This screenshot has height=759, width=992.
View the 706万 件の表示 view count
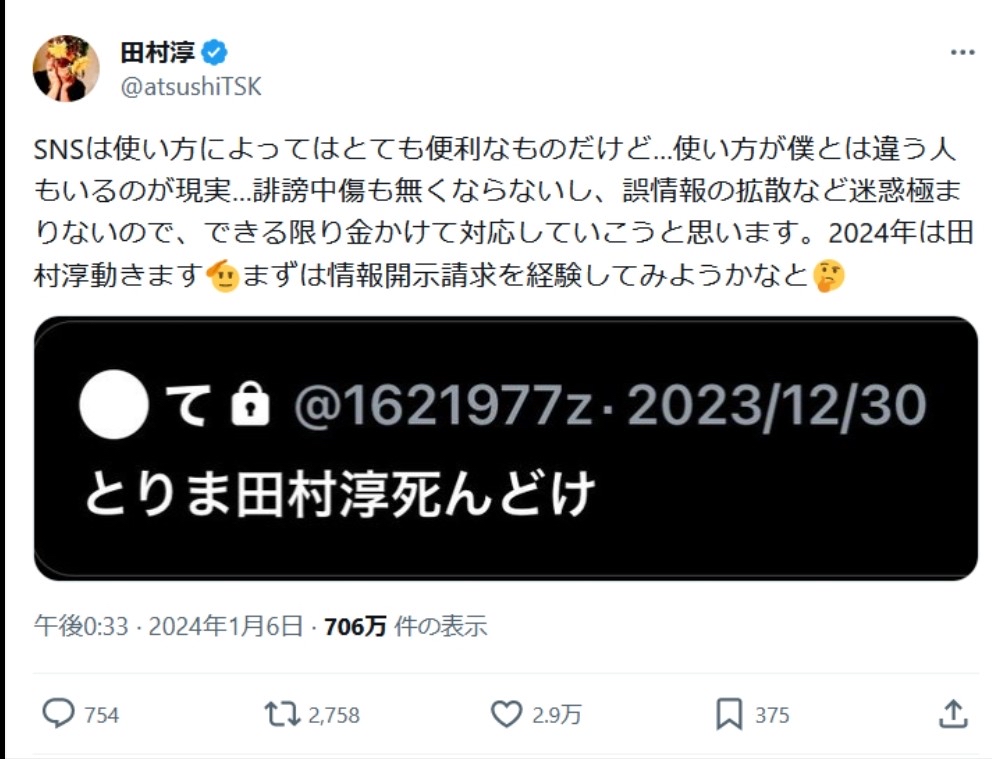tap(406, 626)
